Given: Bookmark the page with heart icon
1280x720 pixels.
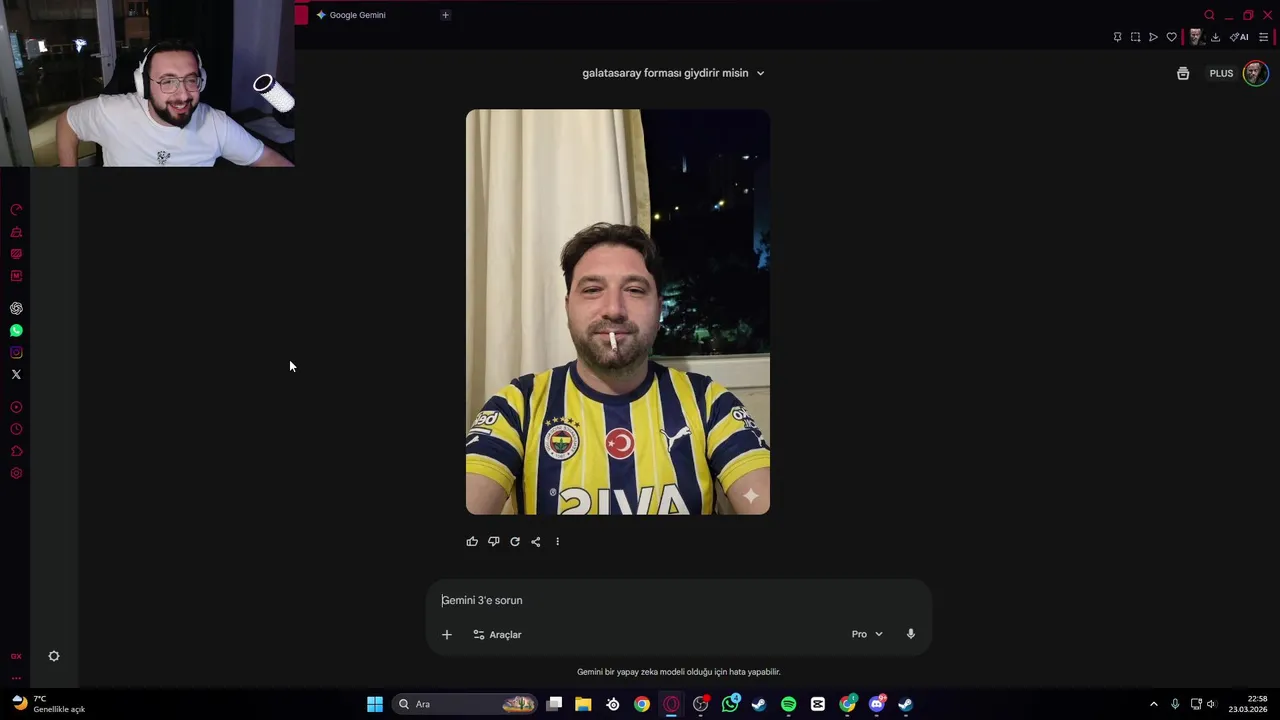Looking at the screenshot, I should tap(1171, 37).
